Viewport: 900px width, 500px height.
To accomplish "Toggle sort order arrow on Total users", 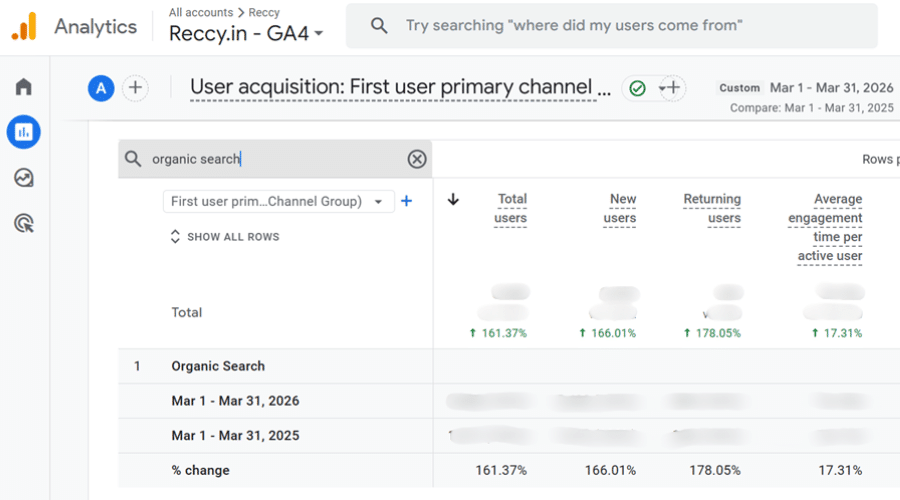I will 453,199.
